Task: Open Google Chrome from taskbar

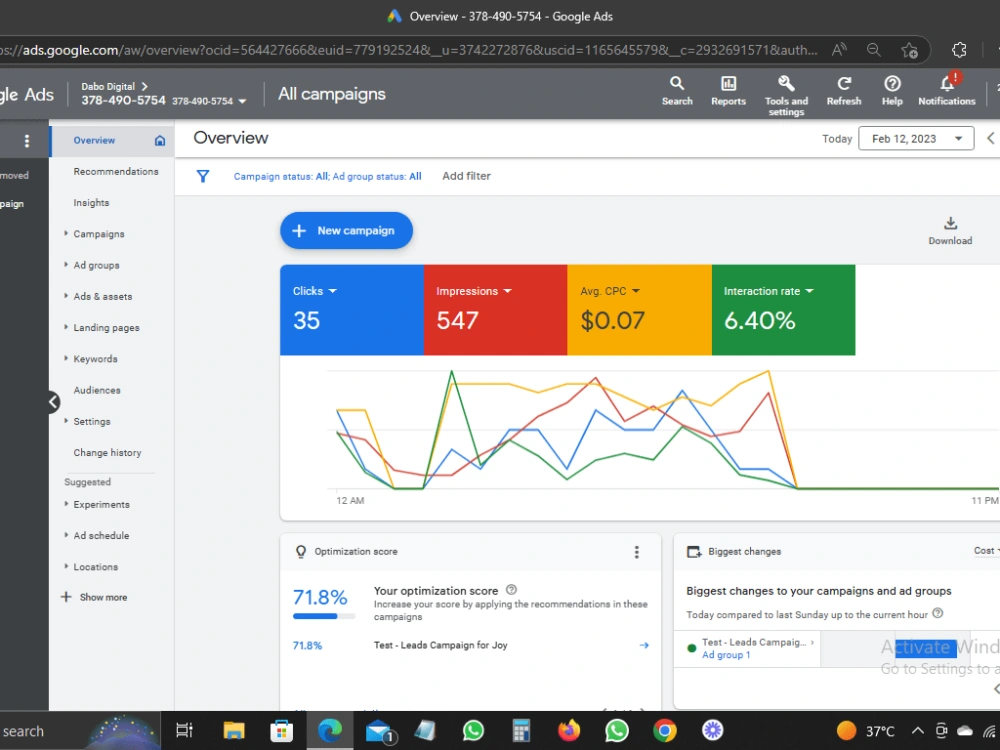Action: tap(665, 731)
